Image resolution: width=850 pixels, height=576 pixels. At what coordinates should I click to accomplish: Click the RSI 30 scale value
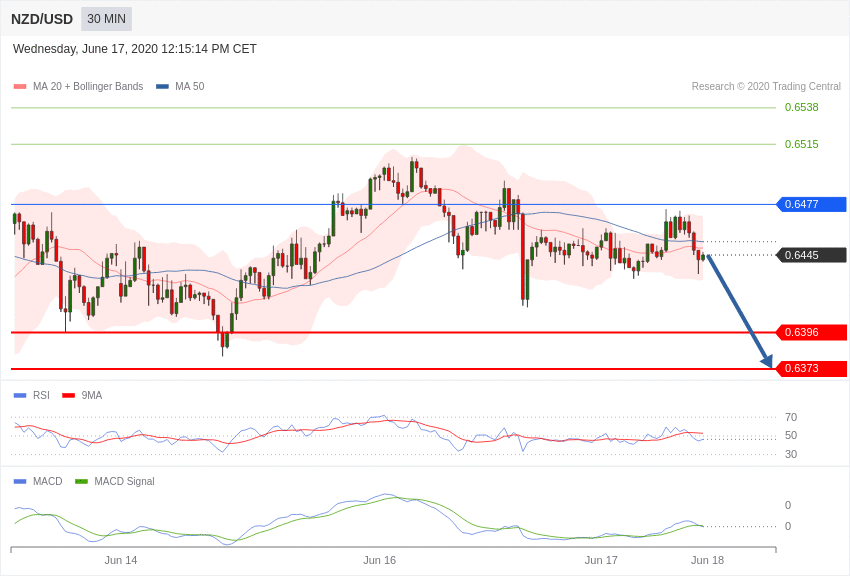click(791, 454)
